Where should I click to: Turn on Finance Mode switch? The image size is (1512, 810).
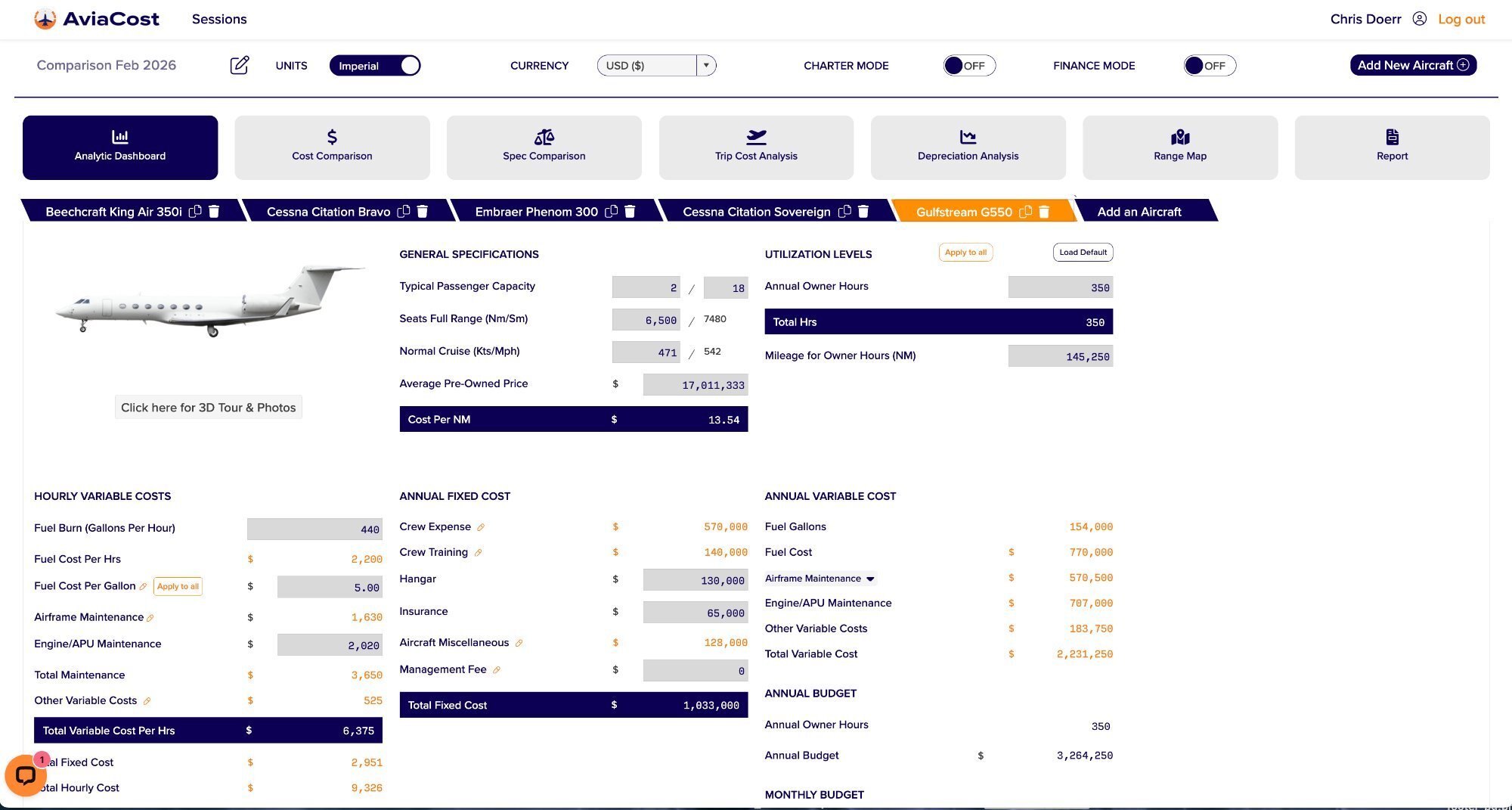pos(1209,66)
